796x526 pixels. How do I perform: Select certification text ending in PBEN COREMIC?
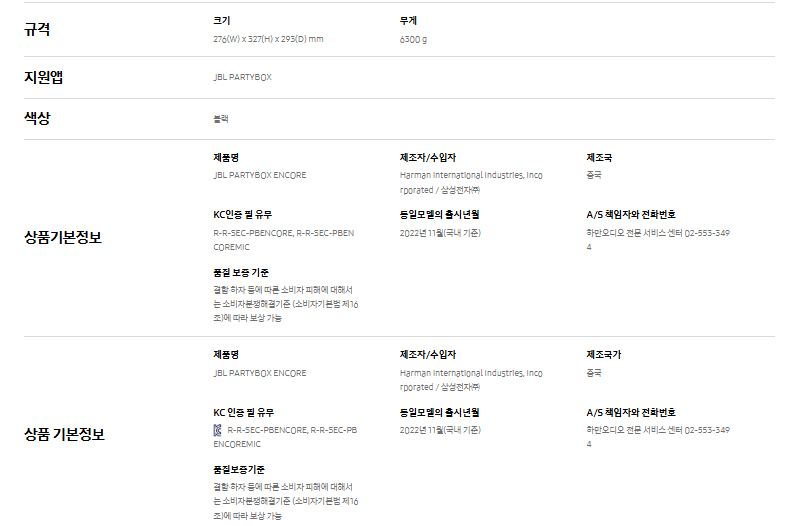284,240
